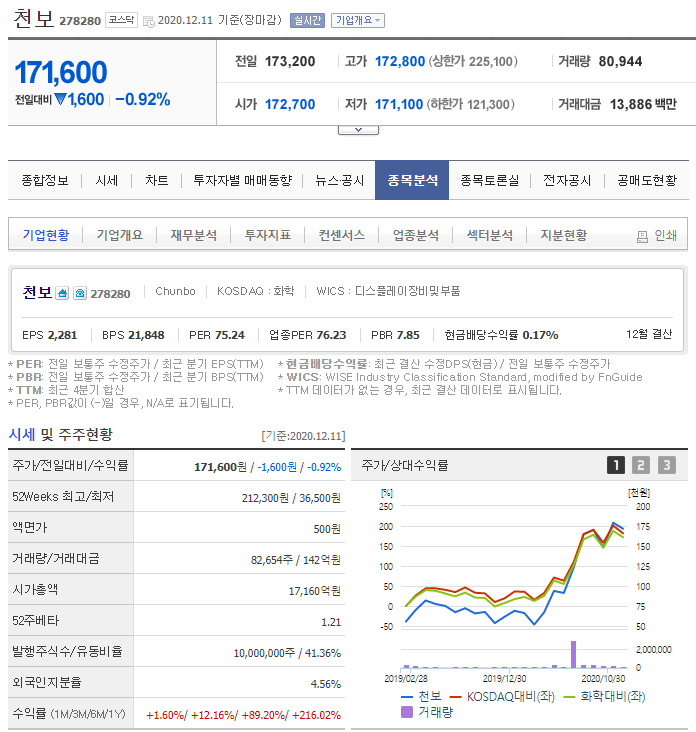Click the 인쇄 print link
Image resolution: width=696 pixels, height=732 pixels.
[665, 235]
